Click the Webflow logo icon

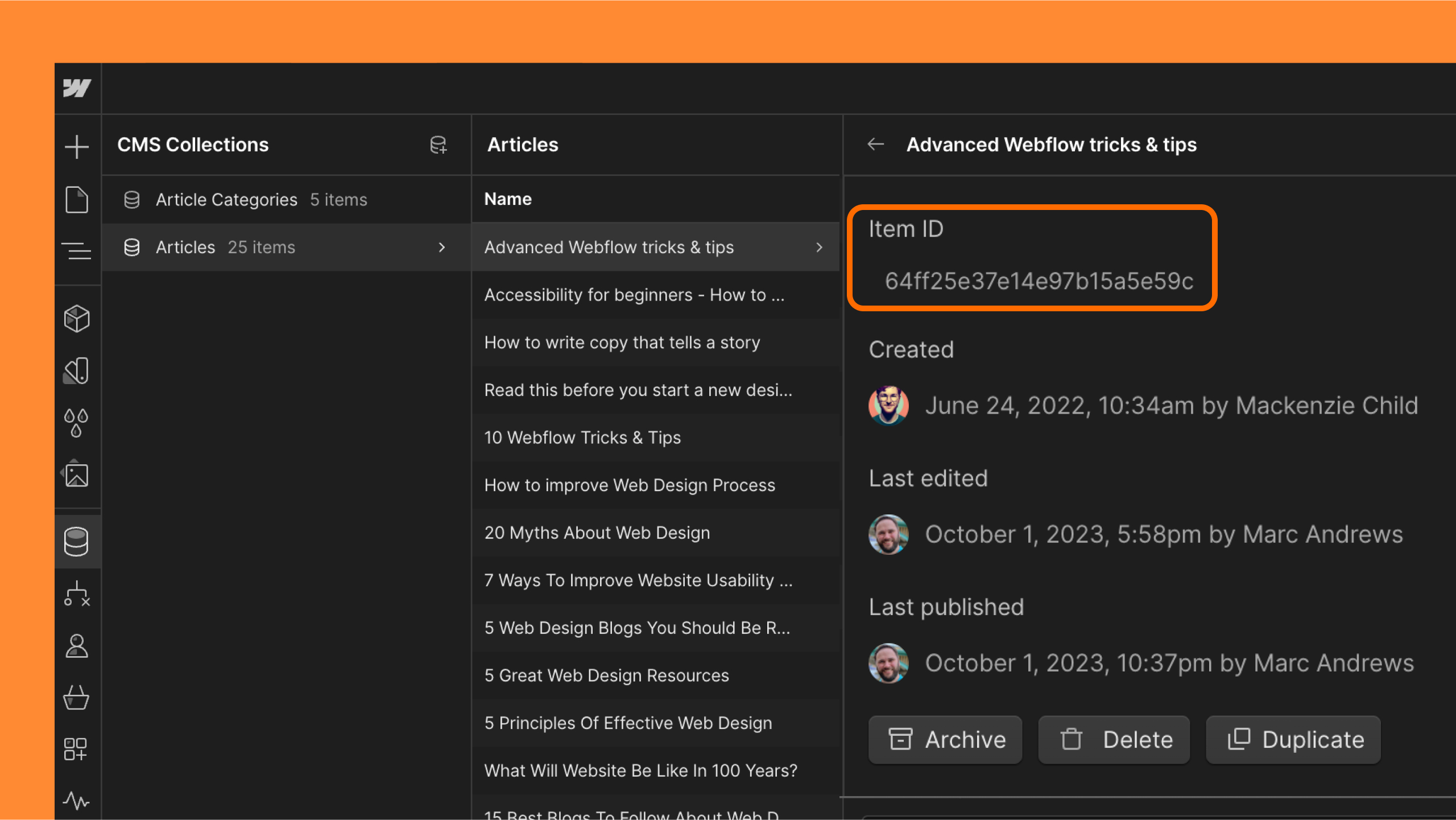(77, 88)
